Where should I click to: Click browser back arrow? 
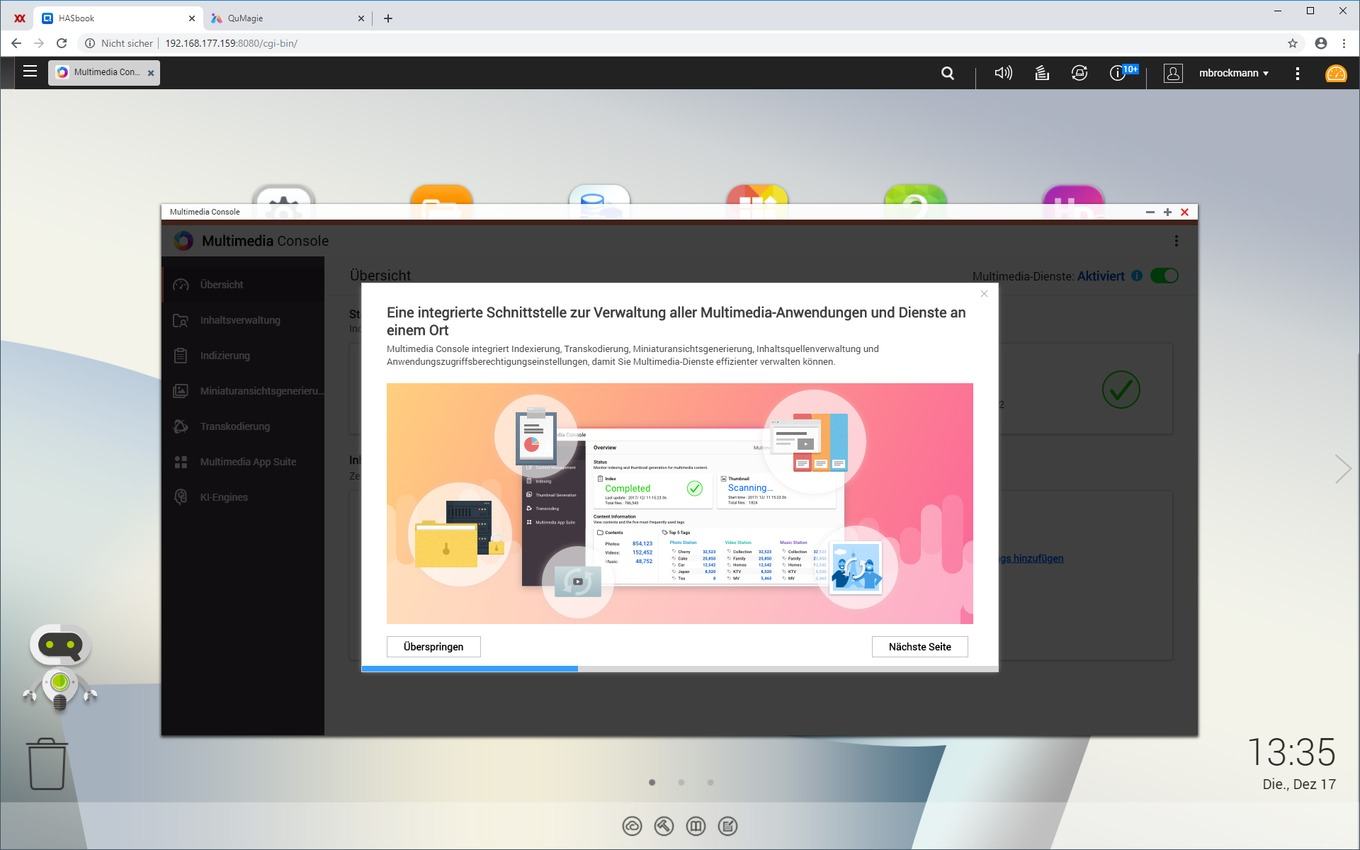tap(16, 43)
